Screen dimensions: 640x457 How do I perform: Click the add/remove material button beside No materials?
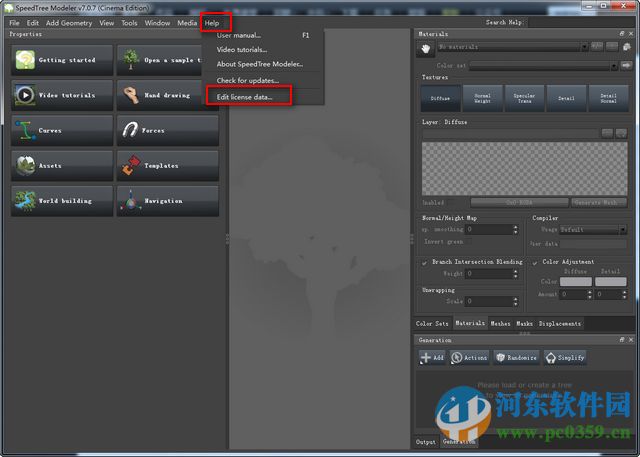(597, 47)
